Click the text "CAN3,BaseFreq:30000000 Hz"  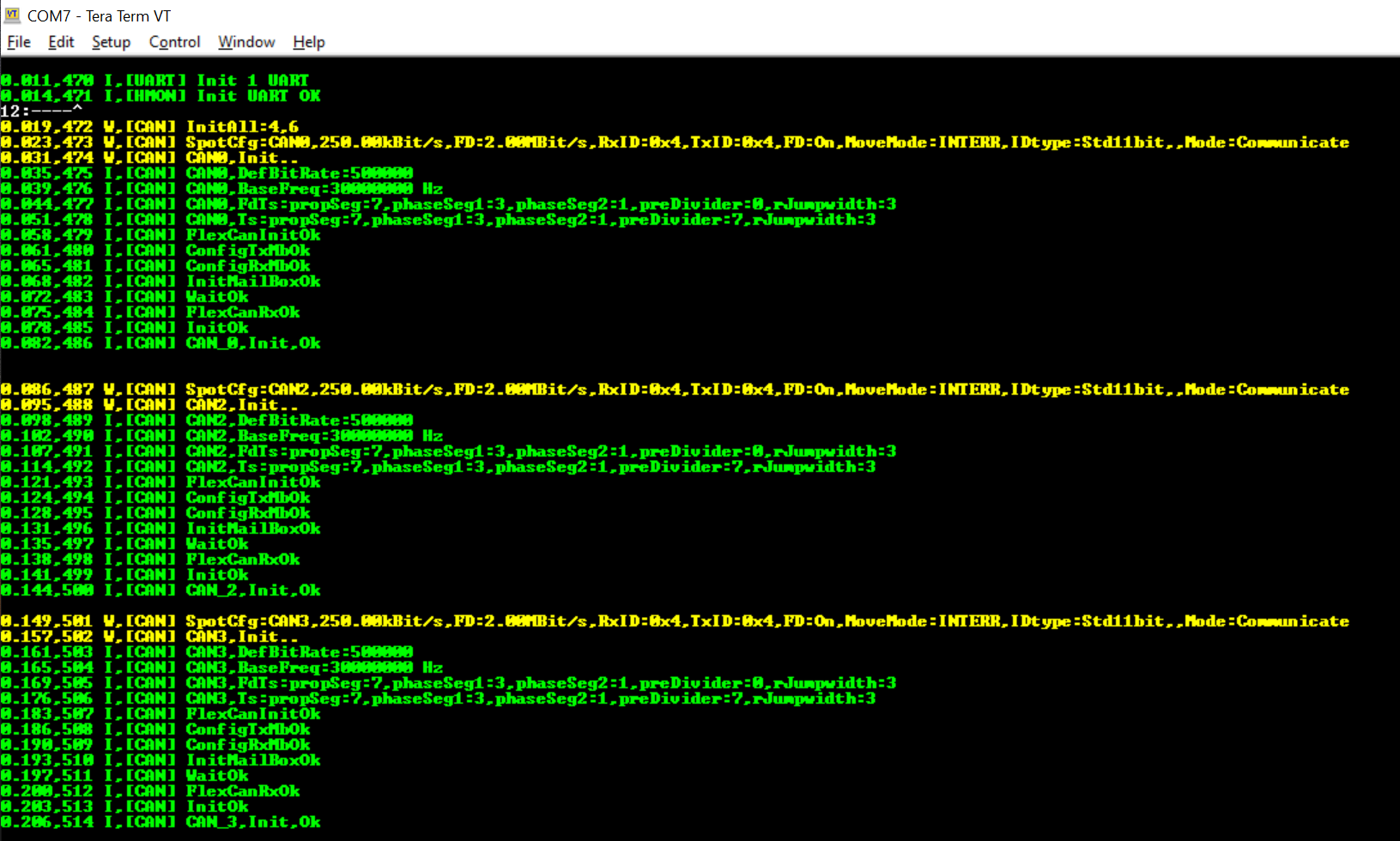click(314, 667)
